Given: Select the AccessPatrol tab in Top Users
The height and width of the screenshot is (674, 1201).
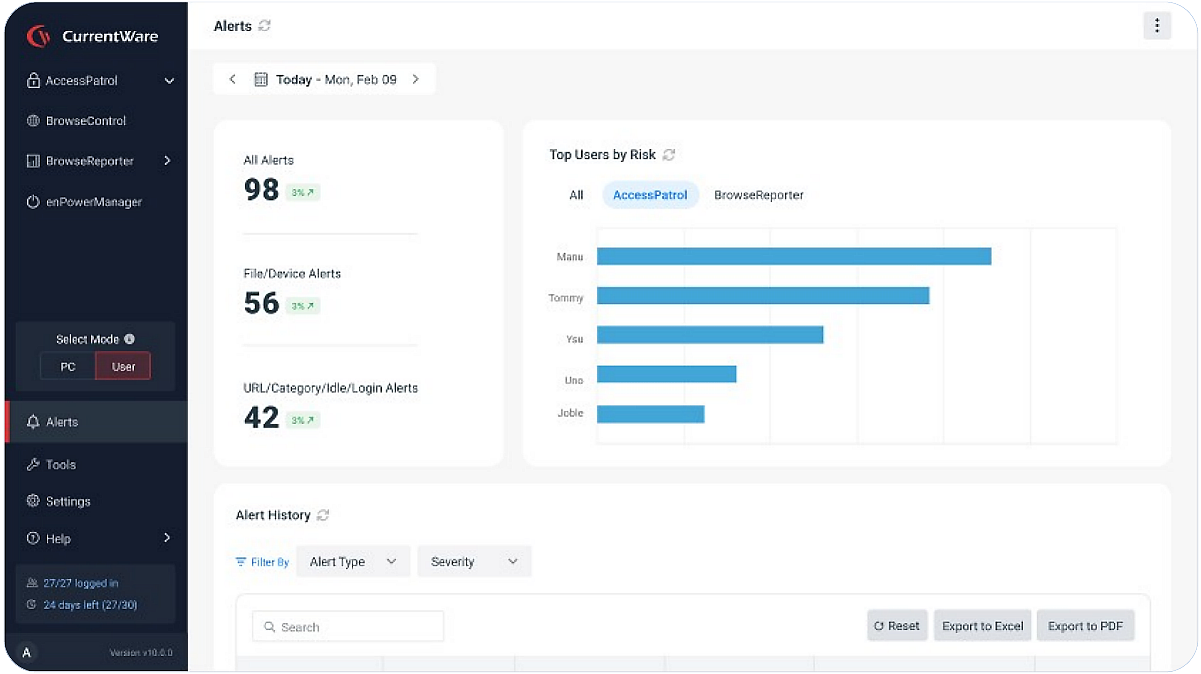Looking at the screenshot, I should (650, 195).
